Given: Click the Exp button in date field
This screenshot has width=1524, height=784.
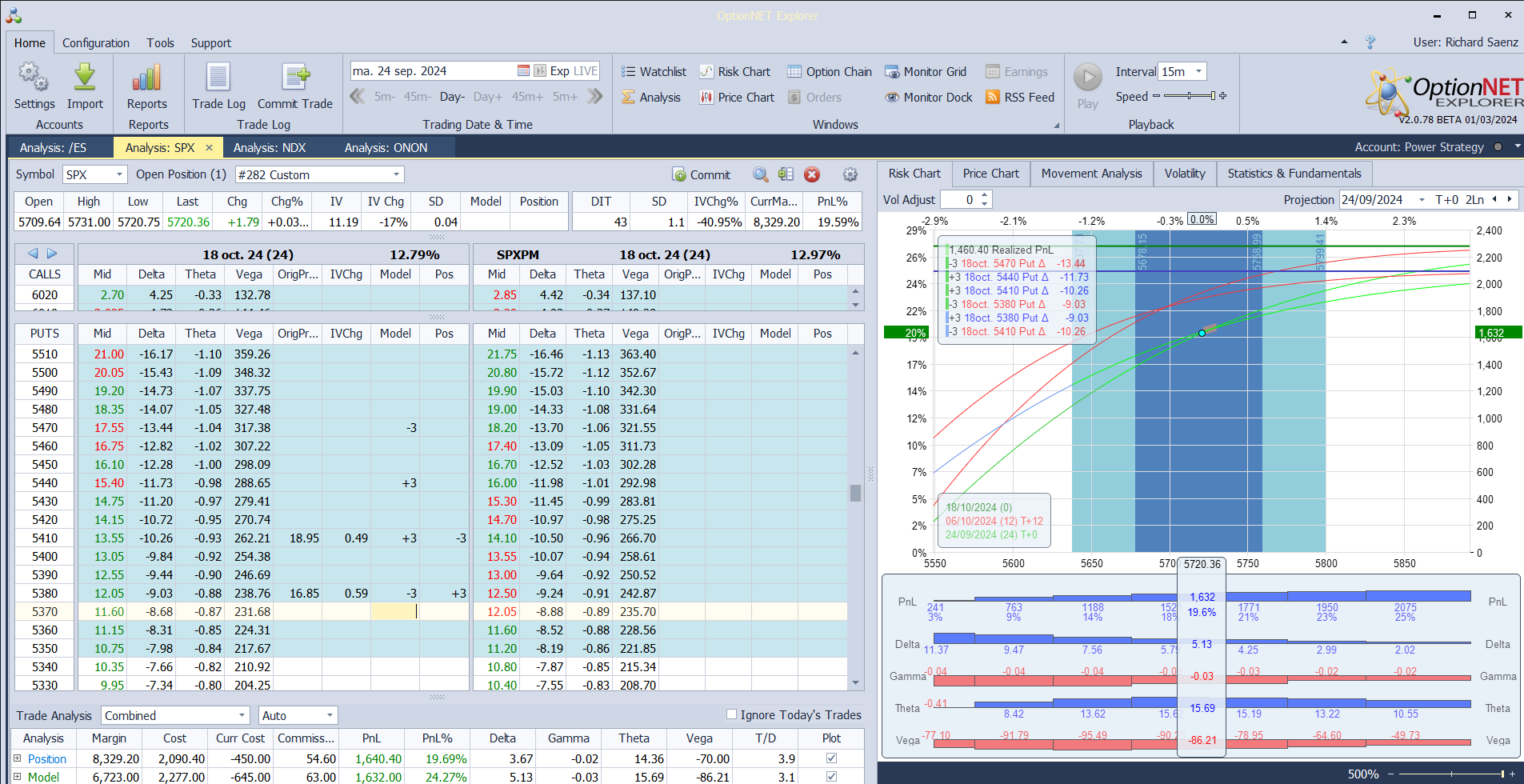Looking at the screenshot, I should (x=560, y=70).
